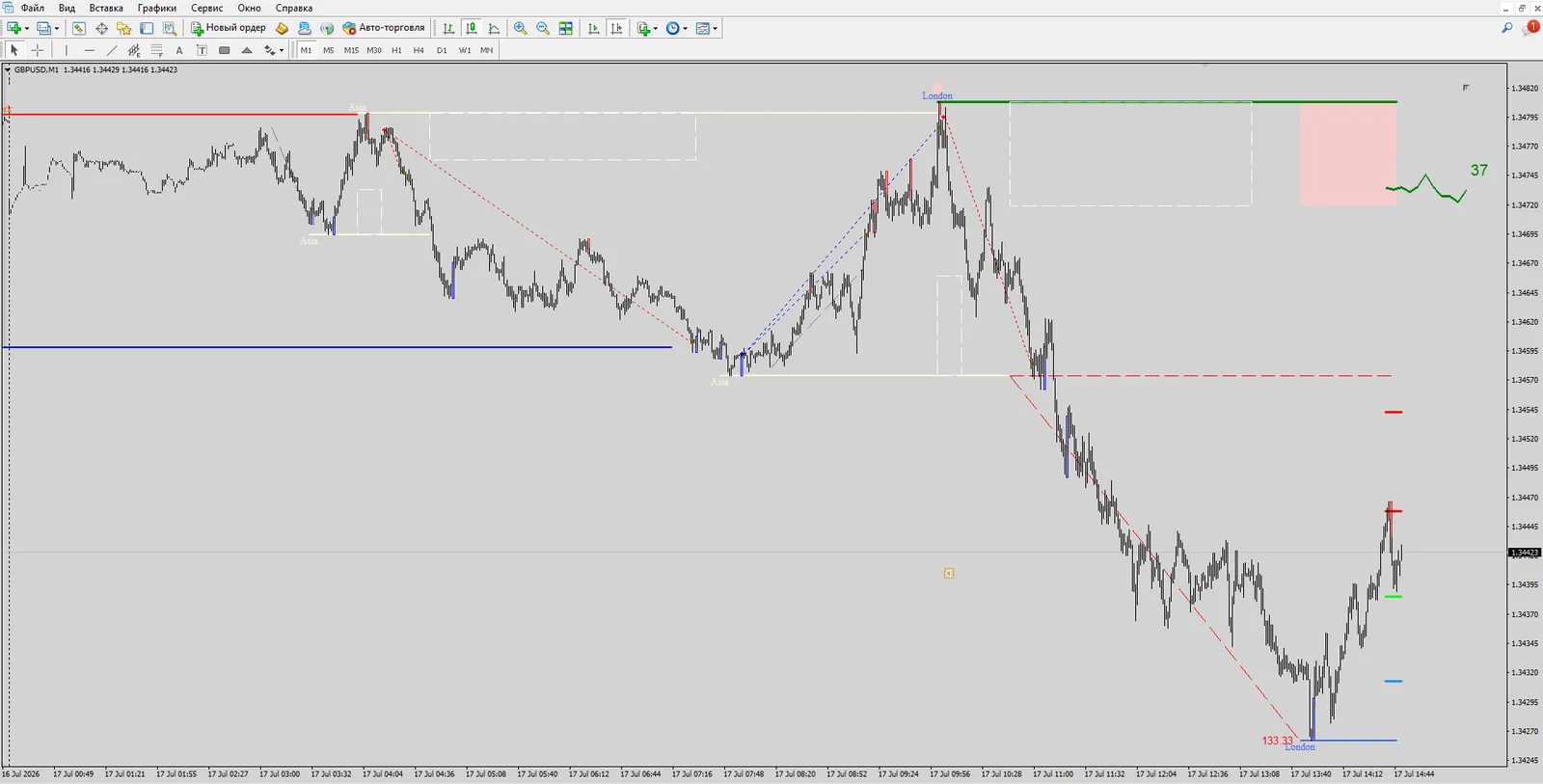This screenshot has width=1543, height=784.
Task: Click the zoom in magnifier icon
Action: pyautogui.click(x=520, y=28)
